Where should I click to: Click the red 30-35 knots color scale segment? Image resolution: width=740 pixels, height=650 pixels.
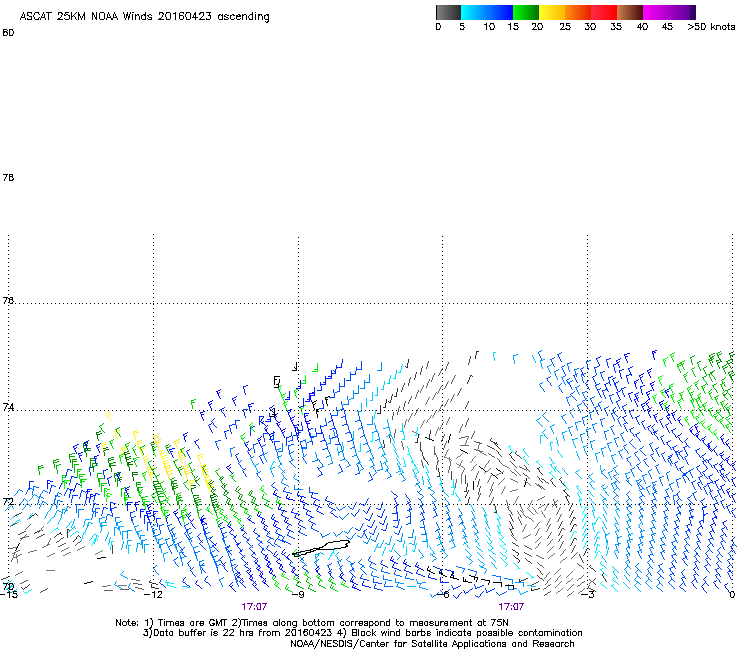[604, 12]
